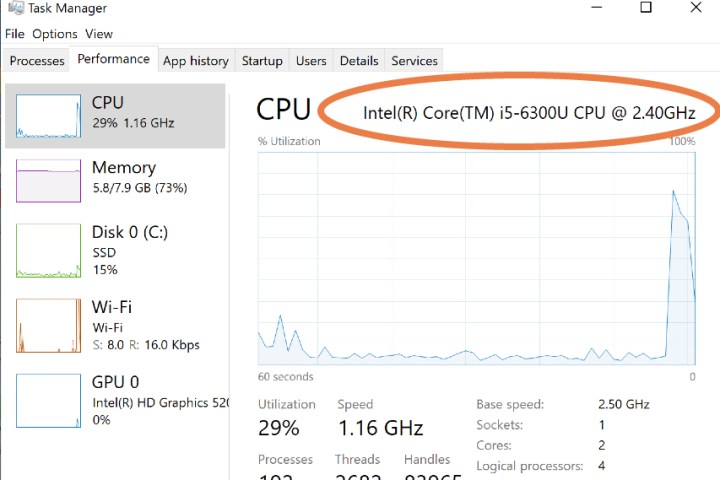Click the Performance tab
The image size is (720, 480).
pos(114,59)
